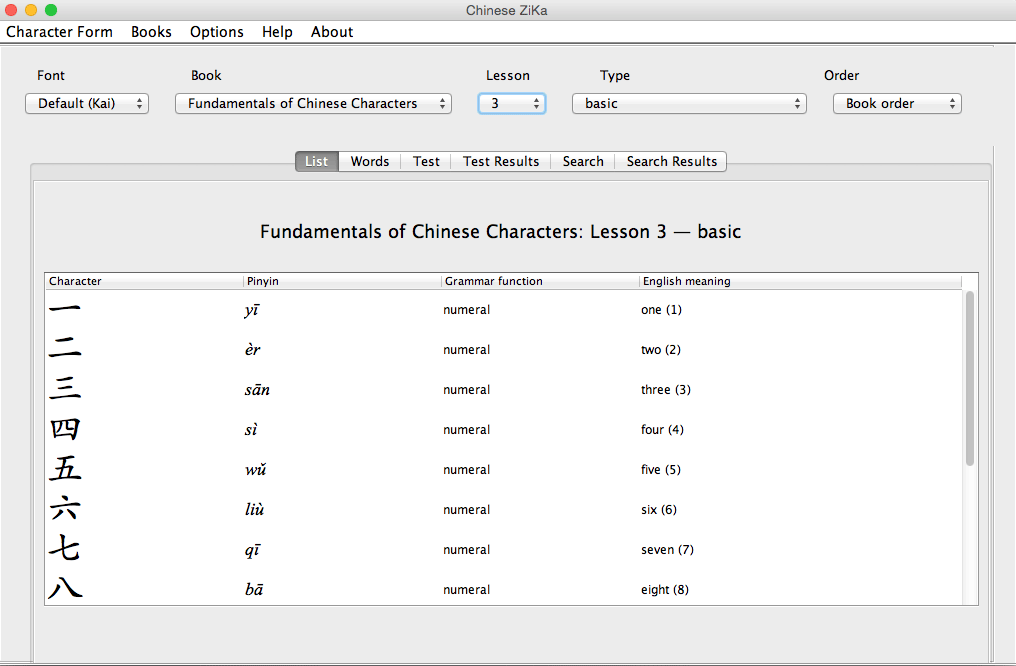Open the Font dropdown showing Default (Kai)

[x=87, y=103]
